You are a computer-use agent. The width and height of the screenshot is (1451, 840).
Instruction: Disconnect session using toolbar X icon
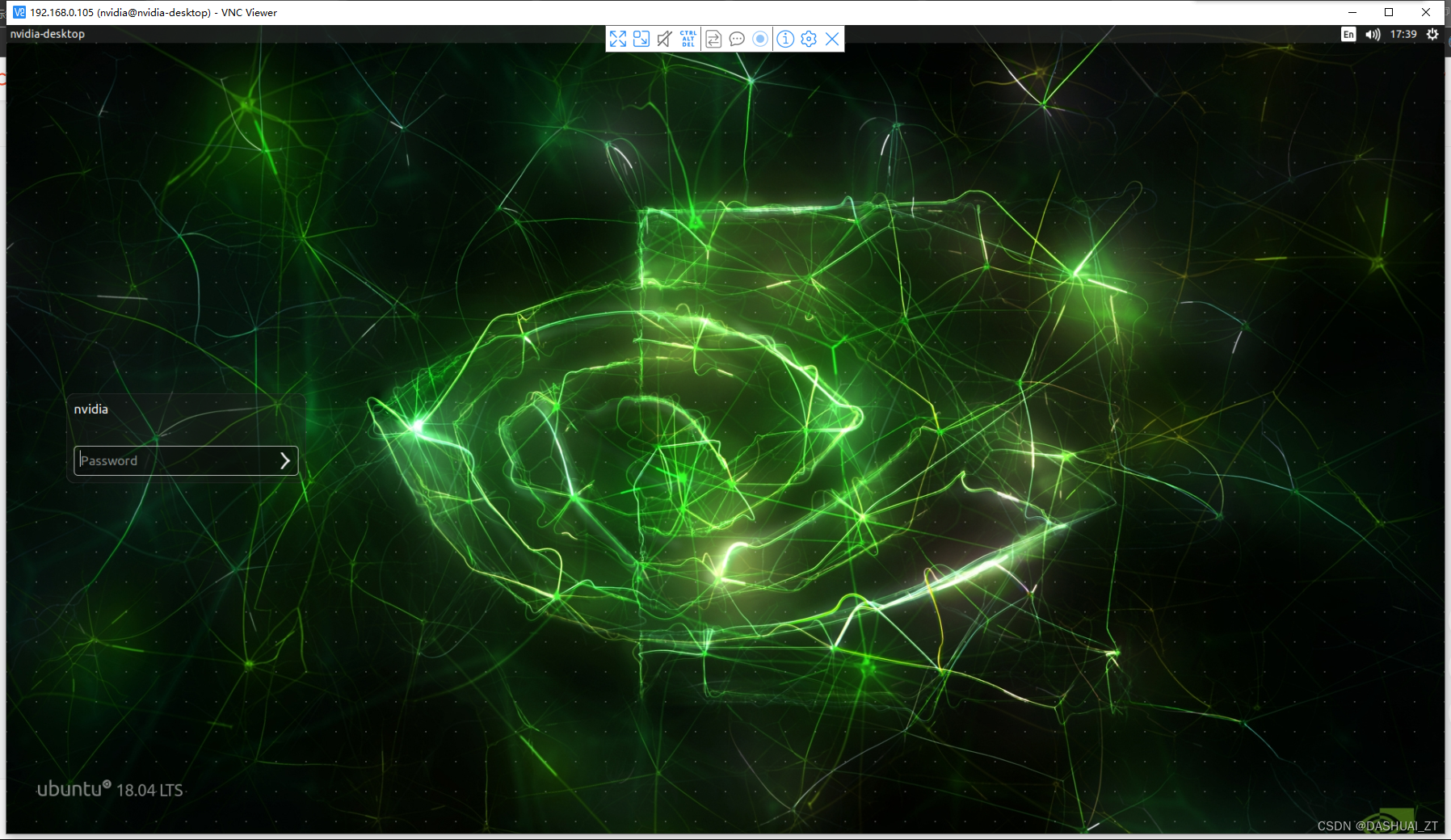tap(832, 39)
